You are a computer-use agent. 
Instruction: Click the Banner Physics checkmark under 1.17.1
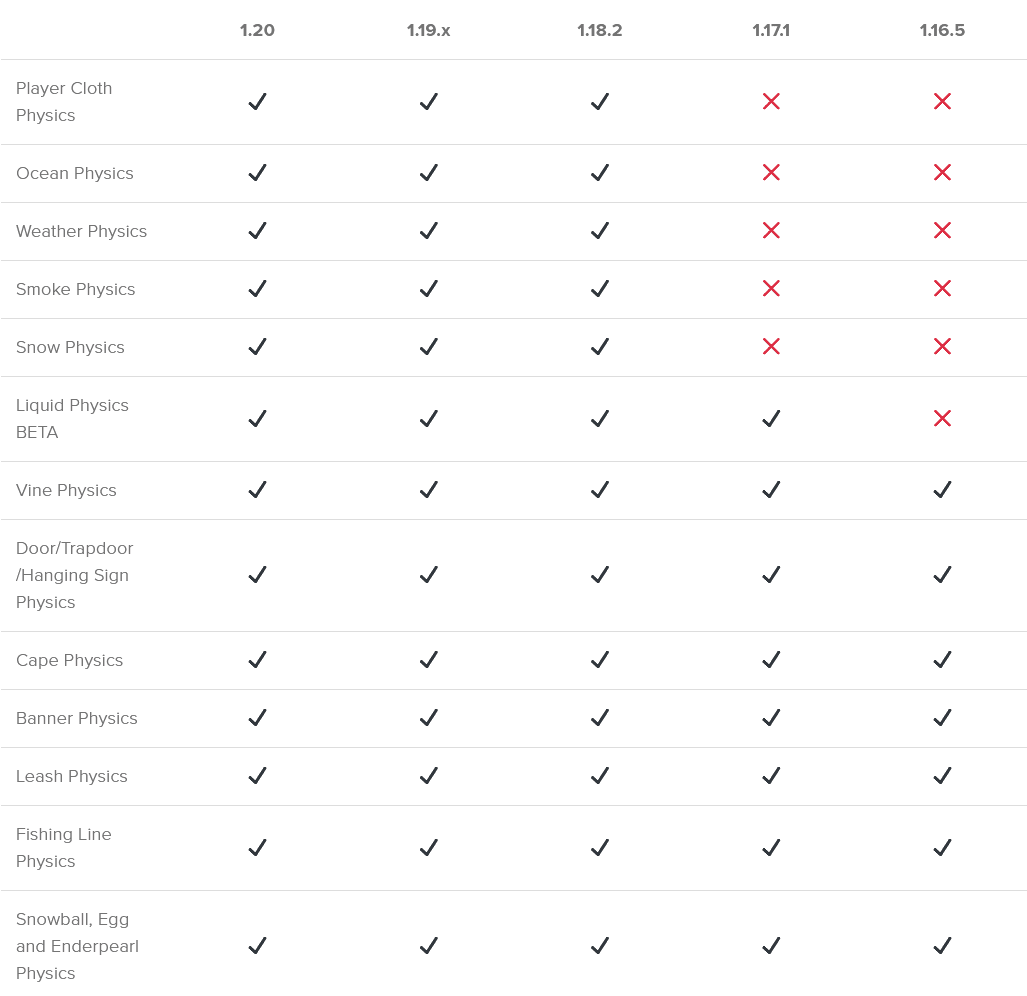(771, 718)
